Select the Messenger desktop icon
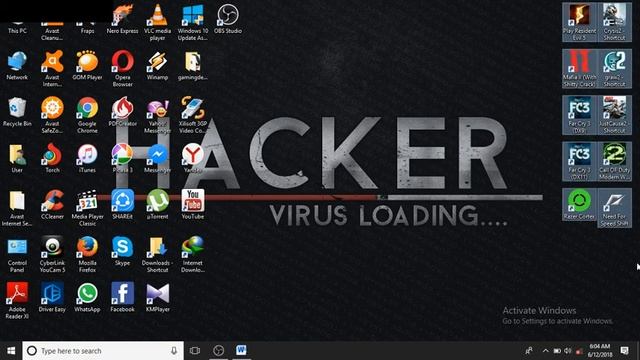640x360 pixels. pos(157,158)
